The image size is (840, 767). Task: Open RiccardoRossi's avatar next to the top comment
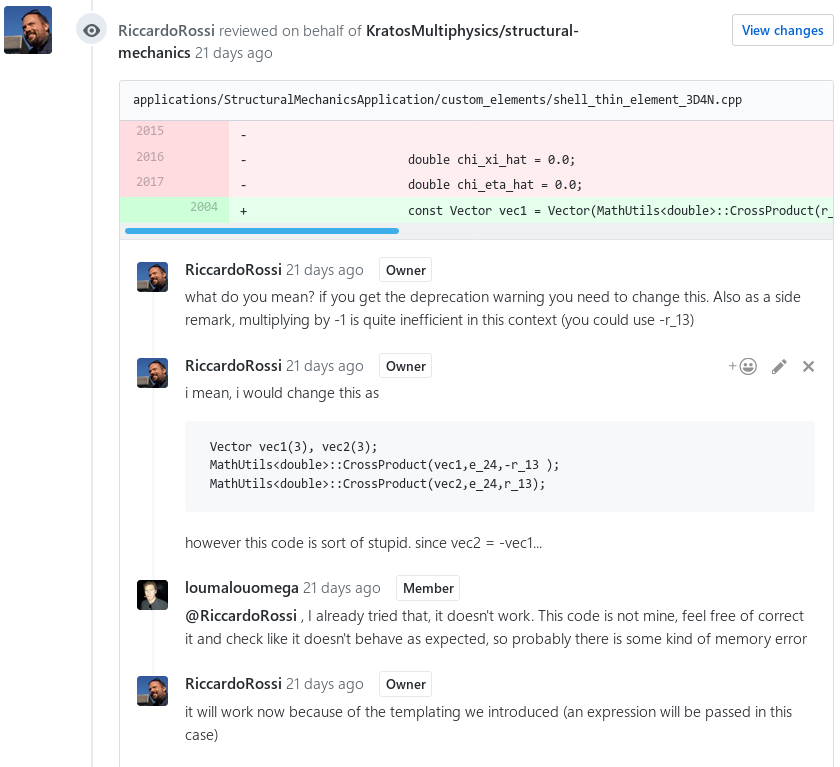[152, 277]
